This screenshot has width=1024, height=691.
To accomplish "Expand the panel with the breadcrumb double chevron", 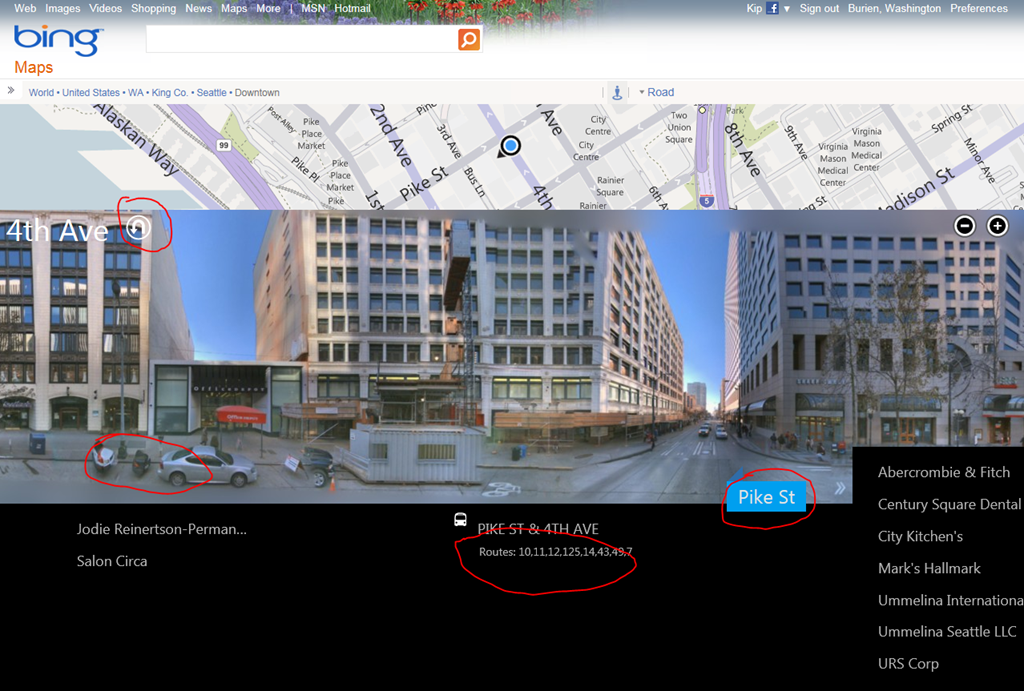I will [x=11, y=91].
